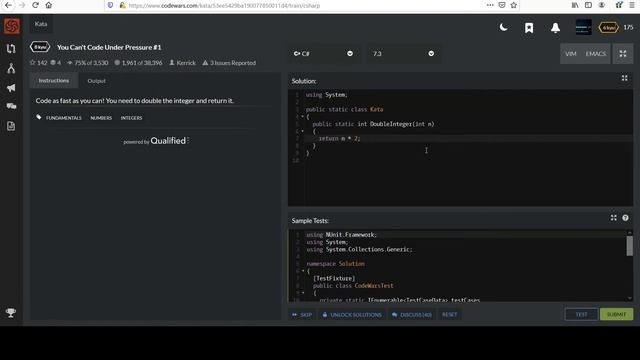Open the C# language dropdown

323,53
